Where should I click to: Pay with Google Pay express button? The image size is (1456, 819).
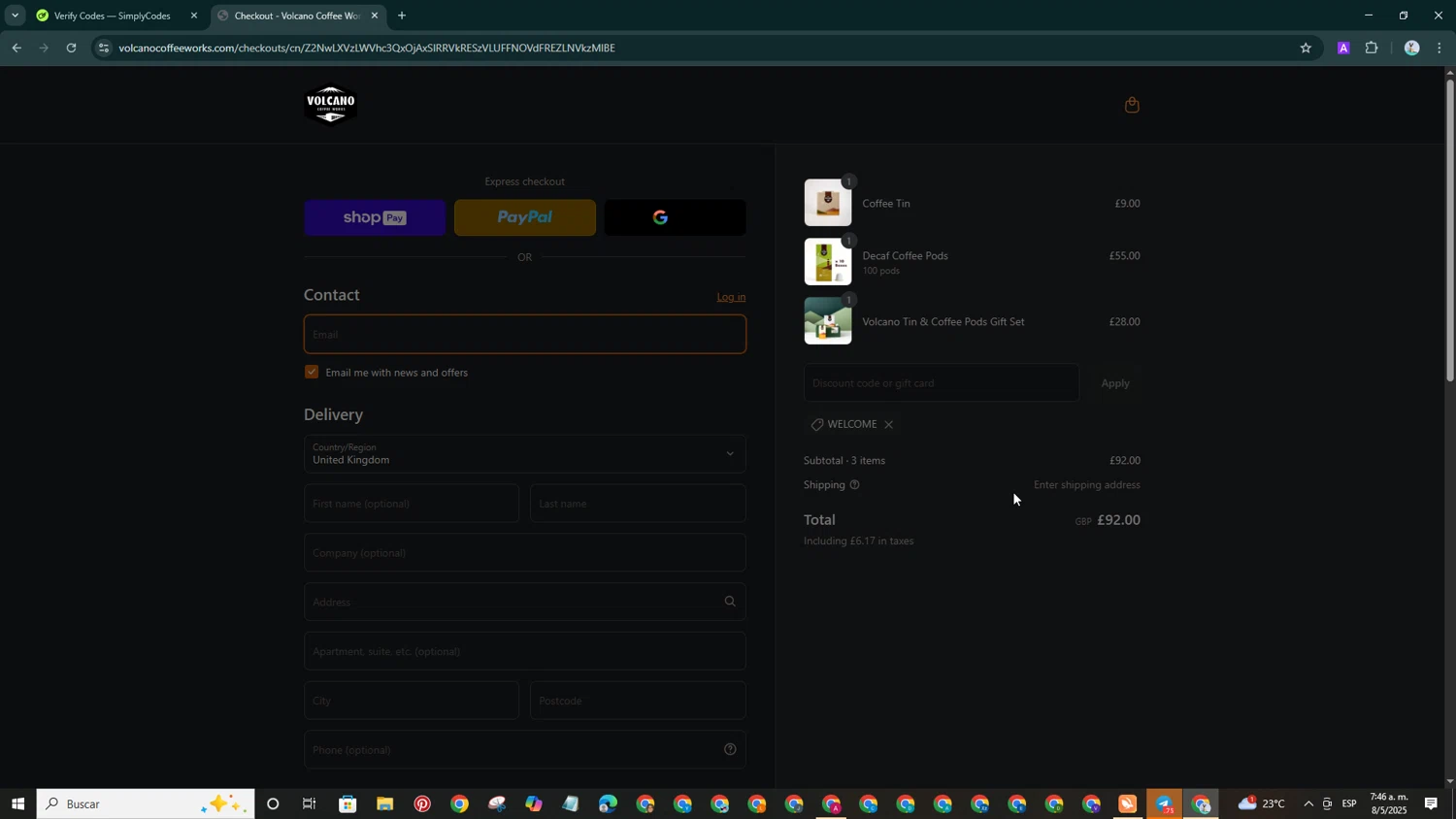(676, 217)
